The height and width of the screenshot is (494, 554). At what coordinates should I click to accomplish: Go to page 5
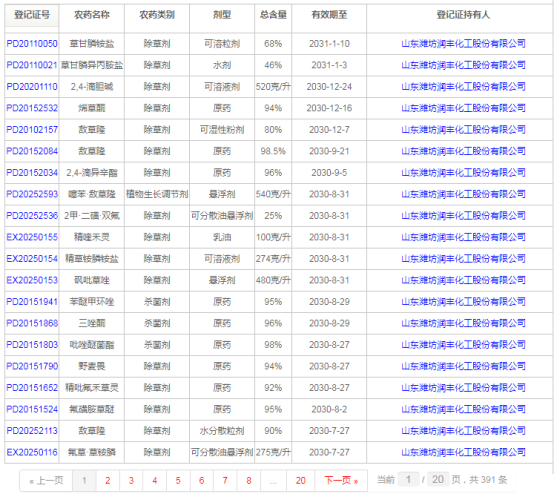point(178,481)
